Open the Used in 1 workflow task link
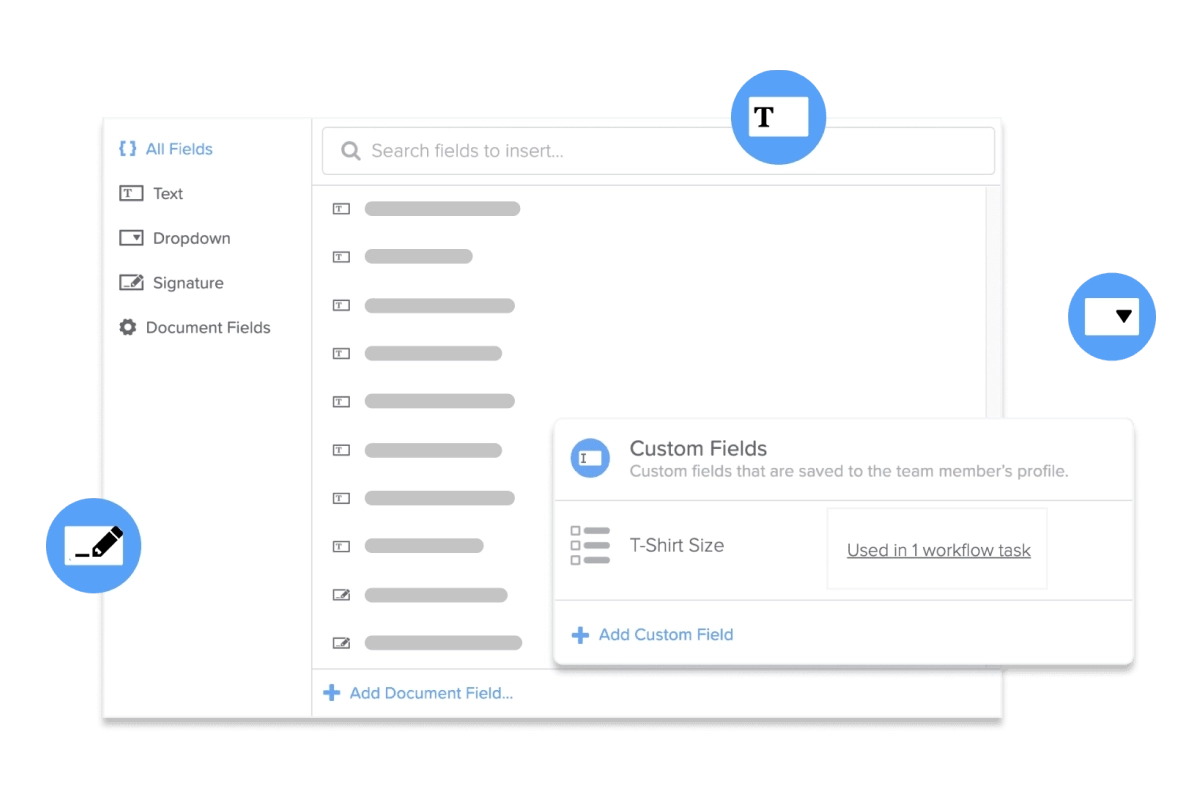 [938, 550]
